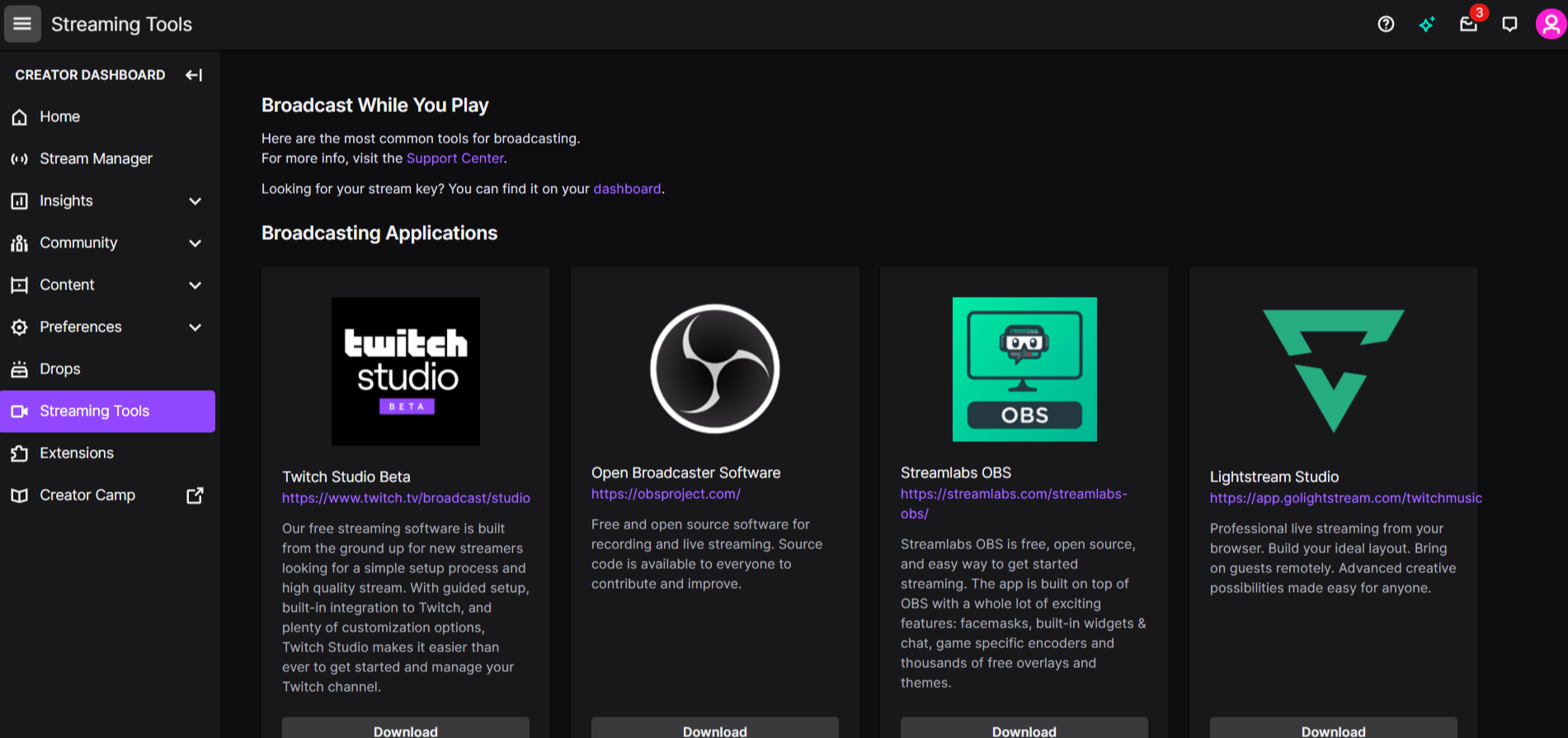
Task: Click the Creator Camp book icon
Action: pyautogui.click(x=20, y=496)
